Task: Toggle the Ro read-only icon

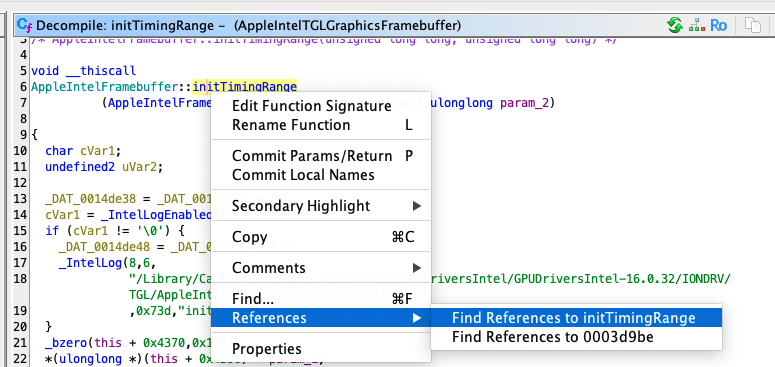Action: (718, 25)
